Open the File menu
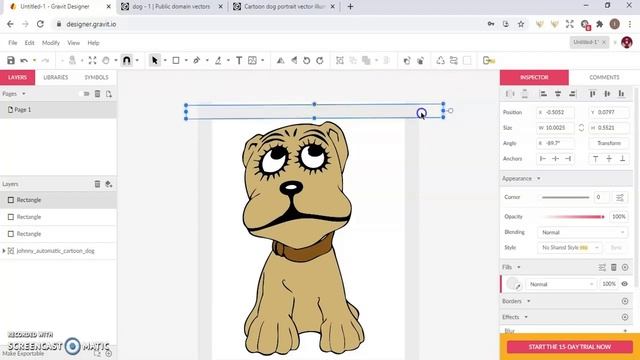 13,42
